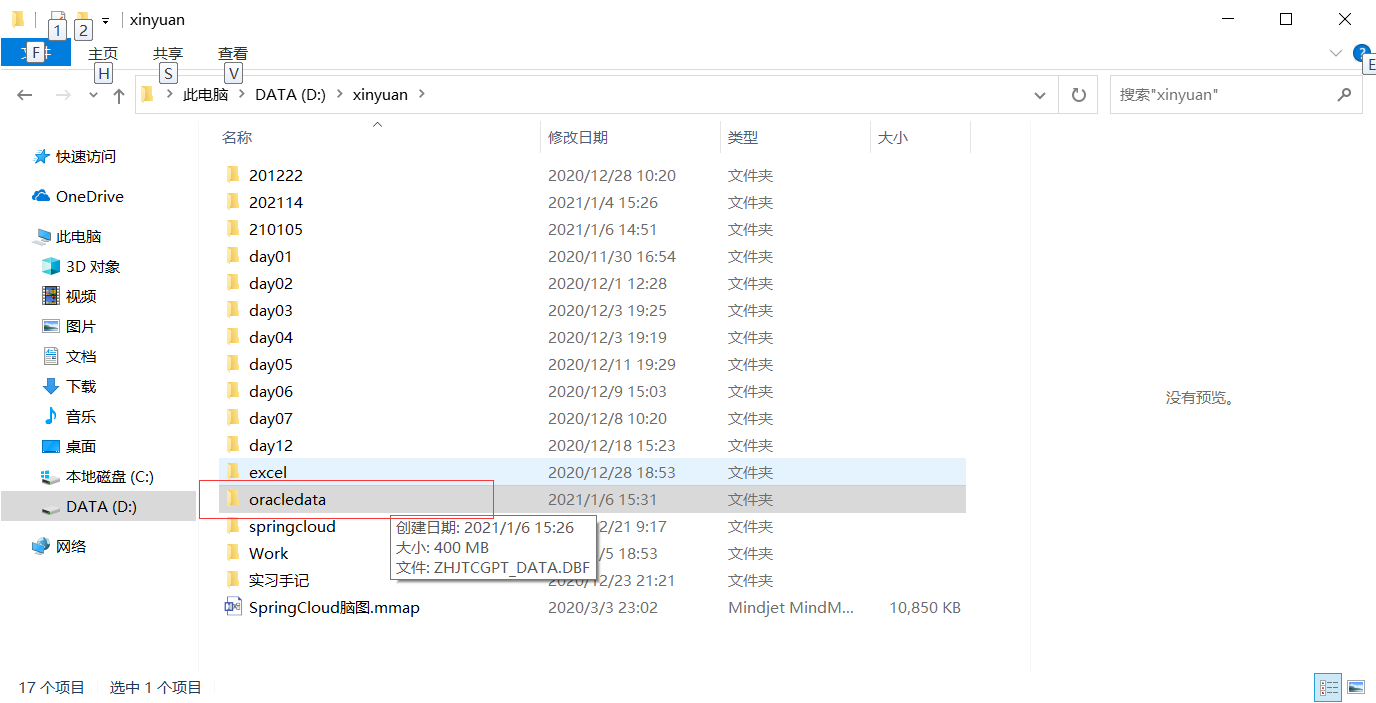
Task: Sort by 类型 column header
Action: point(743,137)
